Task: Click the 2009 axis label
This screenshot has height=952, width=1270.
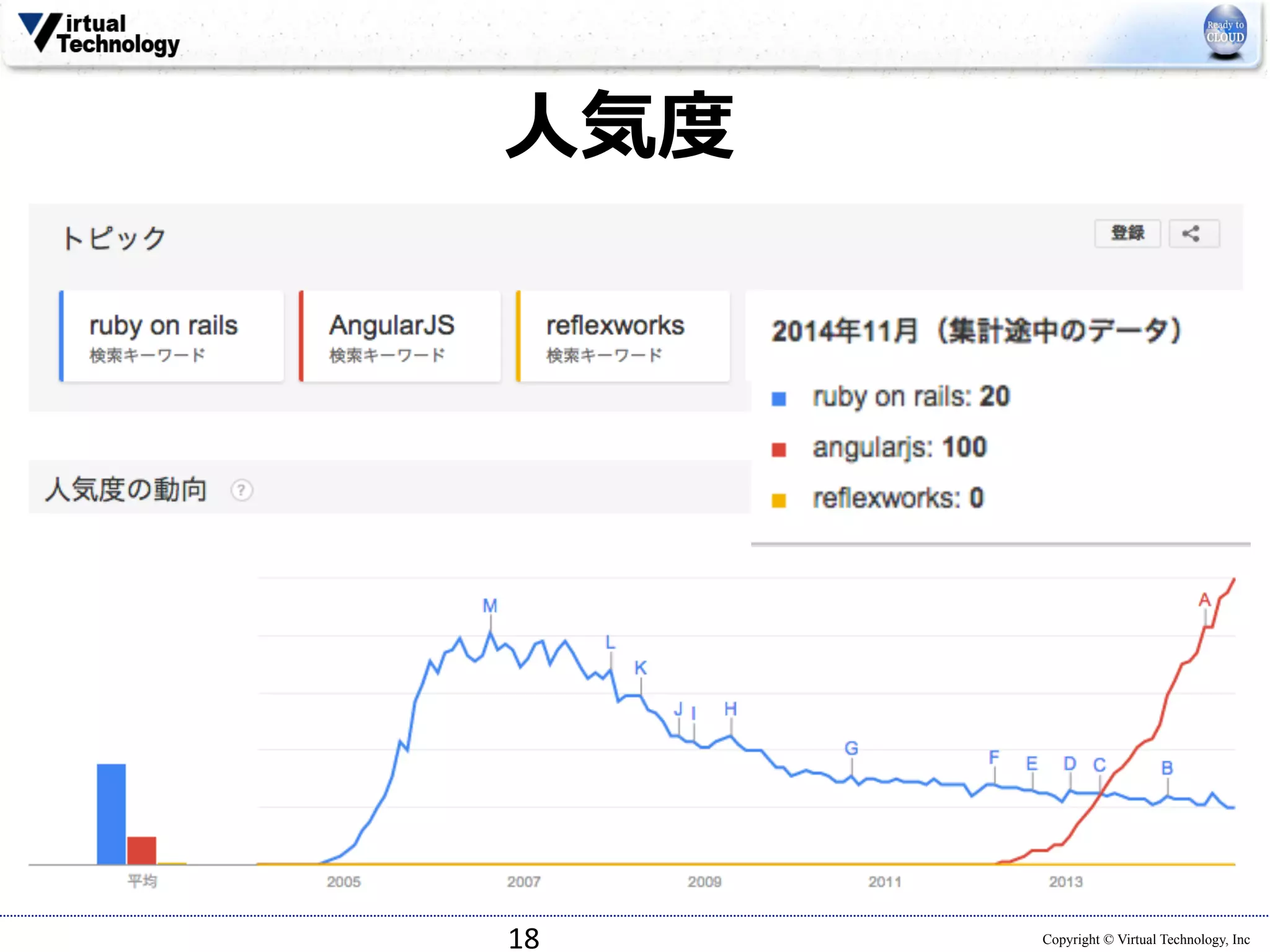Action: (x=704, y=881)
